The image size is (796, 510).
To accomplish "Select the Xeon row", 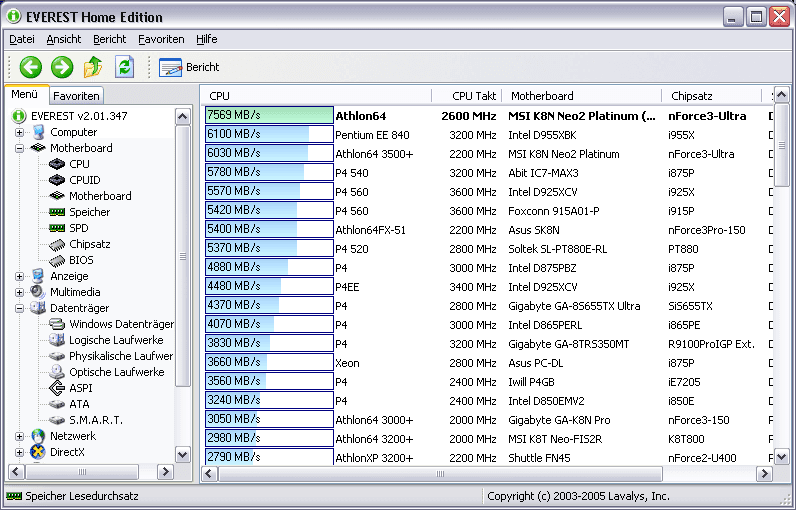I will 490,363.
